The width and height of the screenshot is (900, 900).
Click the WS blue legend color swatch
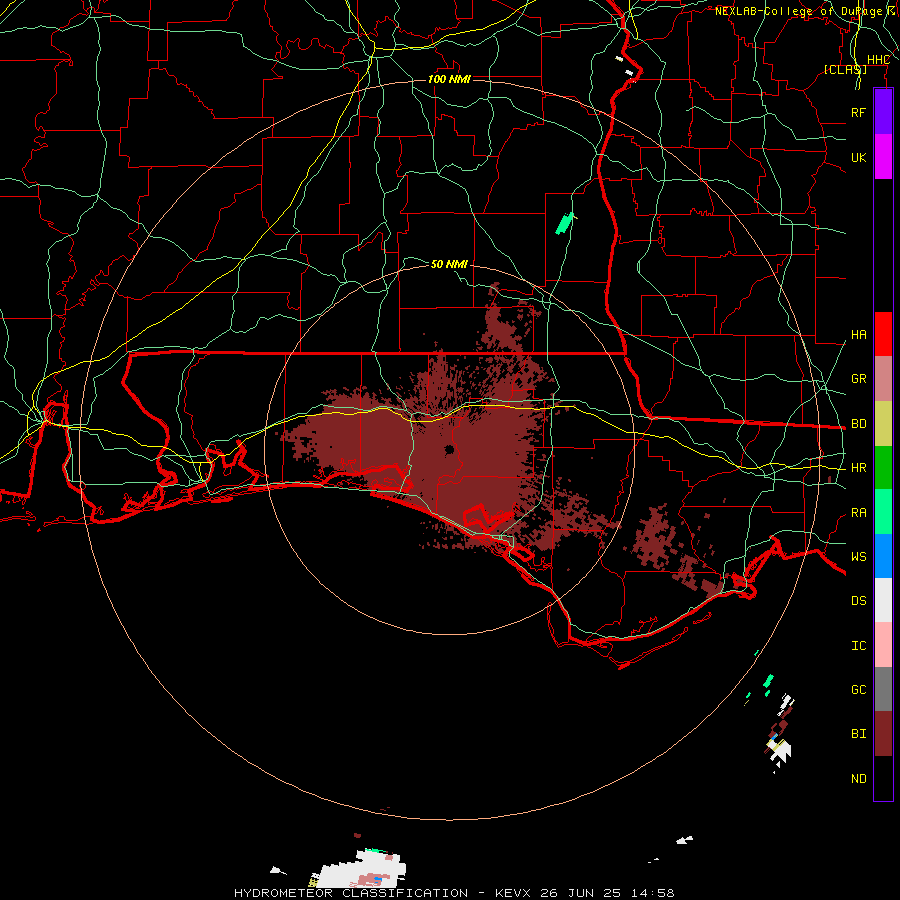pyautogui.click(x=883, y=556)
